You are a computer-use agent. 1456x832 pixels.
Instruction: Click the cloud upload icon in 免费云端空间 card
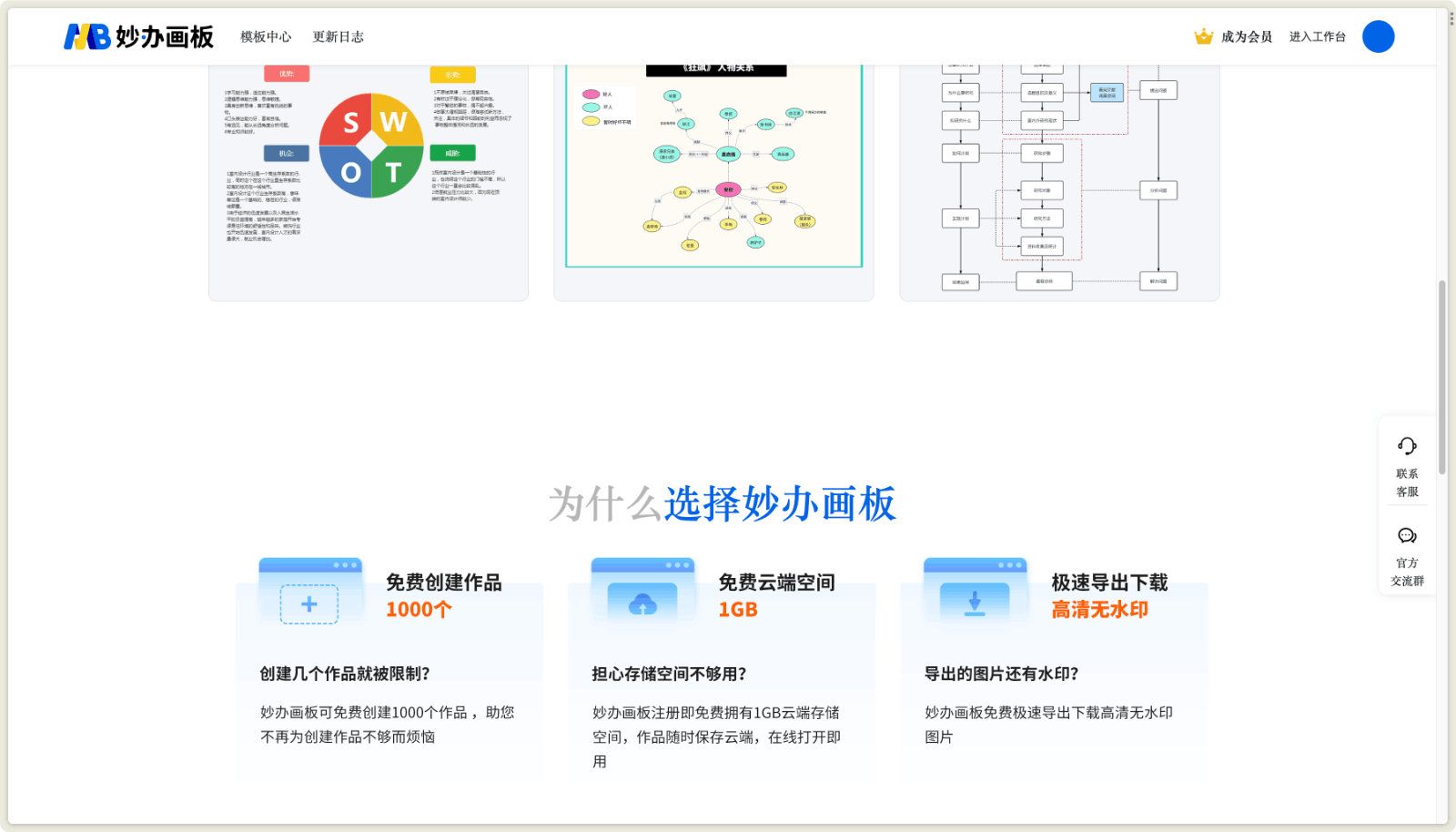point(642,604)
